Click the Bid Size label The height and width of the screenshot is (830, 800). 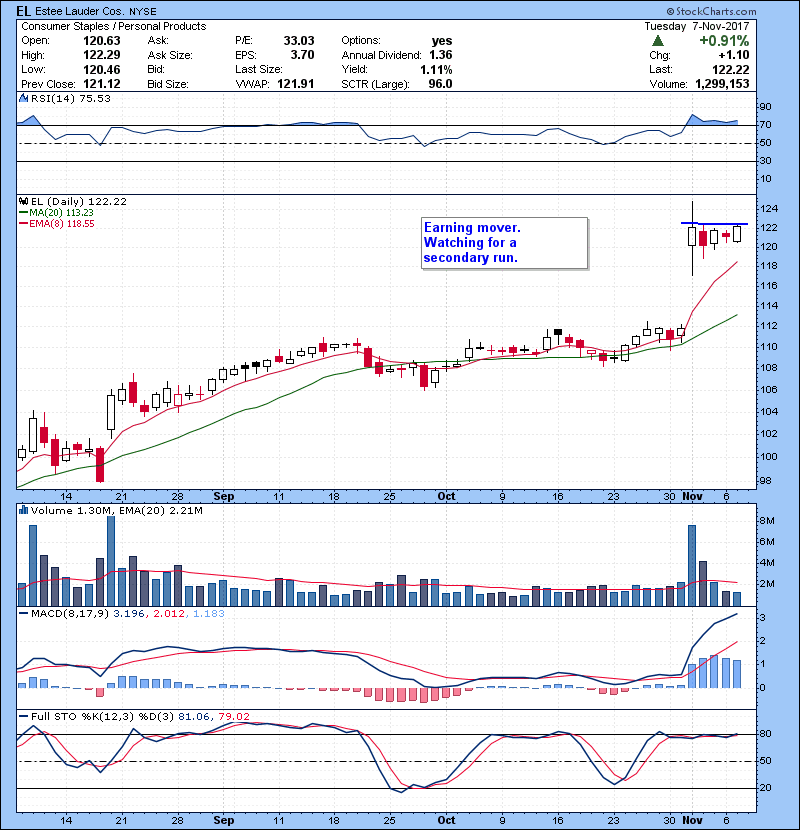(x=168, y=84)
